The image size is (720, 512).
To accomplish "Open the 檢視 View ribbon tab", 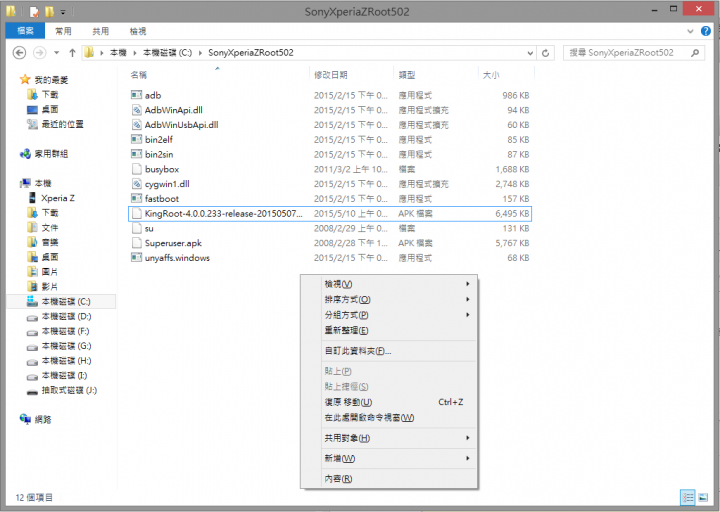I will pyautogui.click(x=138, y=31).
